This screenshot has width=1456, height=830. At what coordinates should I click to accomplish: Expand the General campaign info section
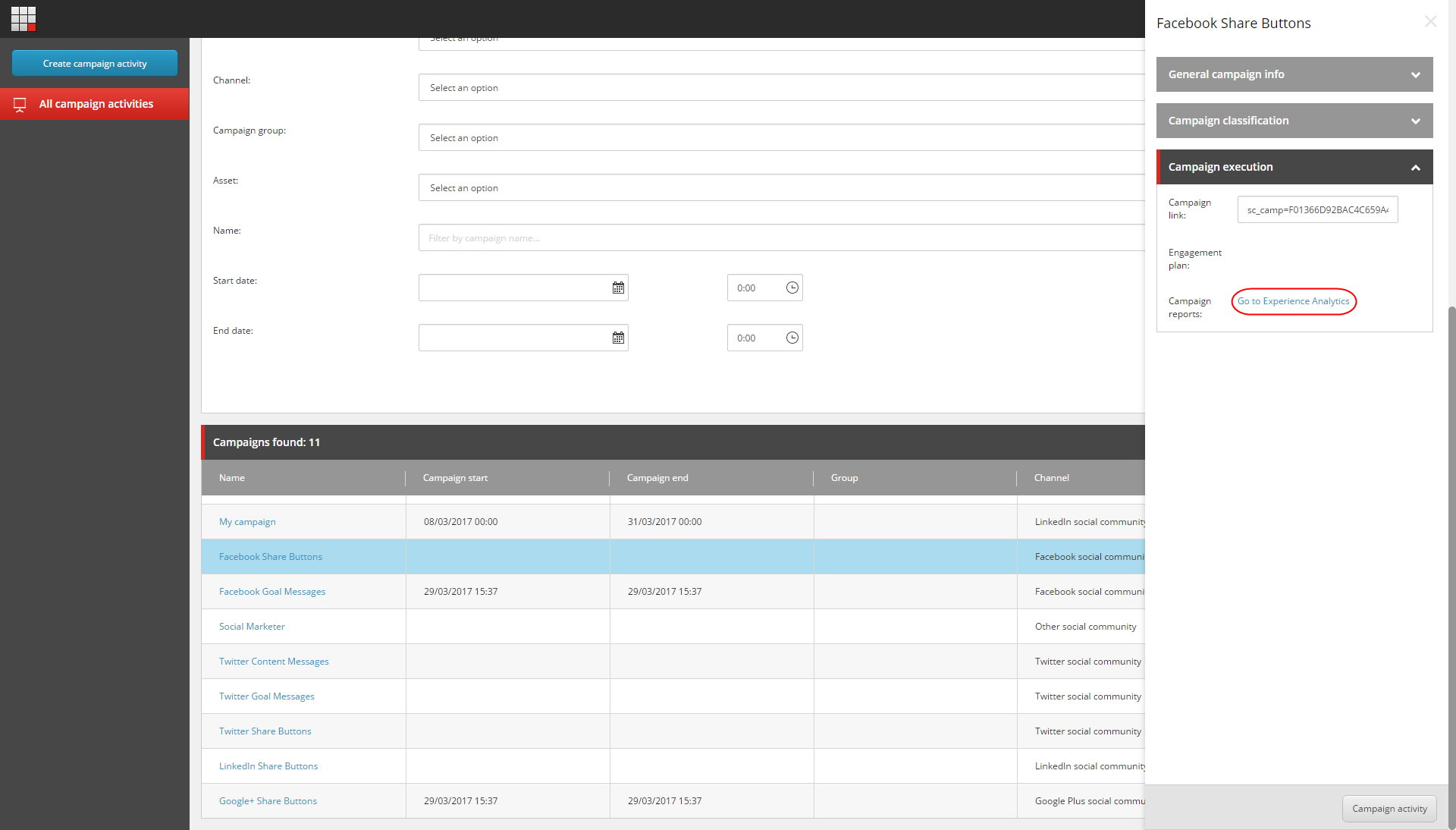coord(1294,74)
